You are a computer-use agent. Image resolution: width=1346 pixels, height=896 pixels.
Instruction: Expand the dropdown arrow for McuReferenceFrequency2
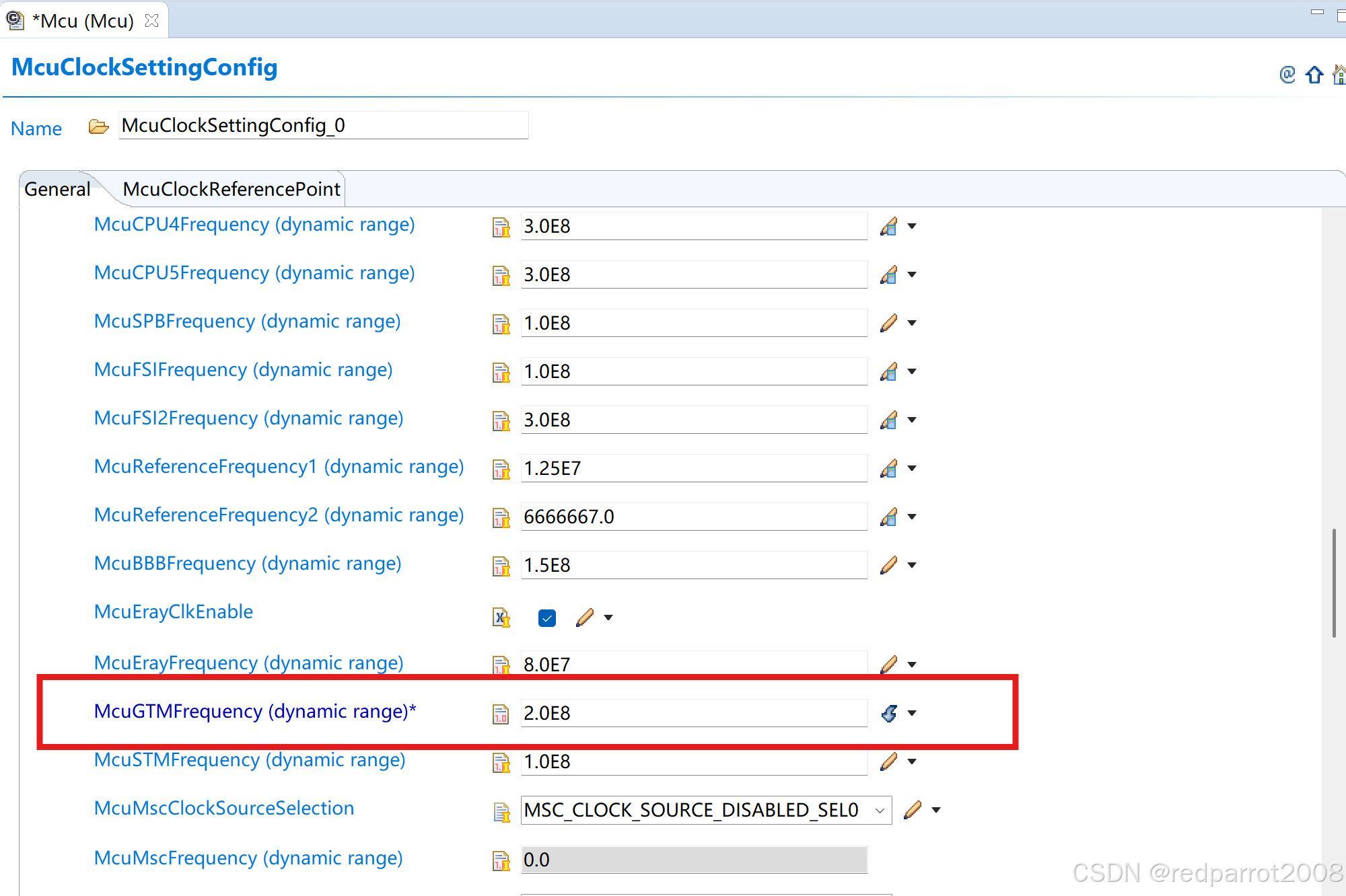(x=912, y=517)
